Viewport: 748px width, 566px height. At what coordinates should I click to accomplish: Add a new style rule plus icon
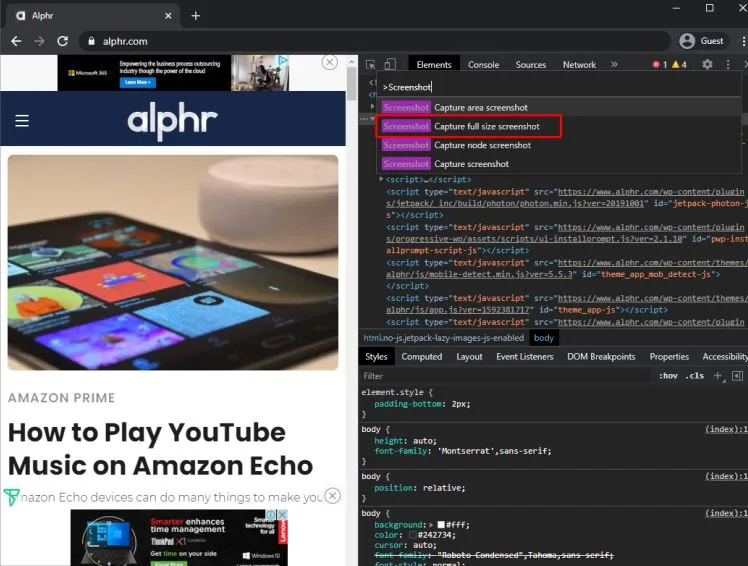tap(718, 376)
